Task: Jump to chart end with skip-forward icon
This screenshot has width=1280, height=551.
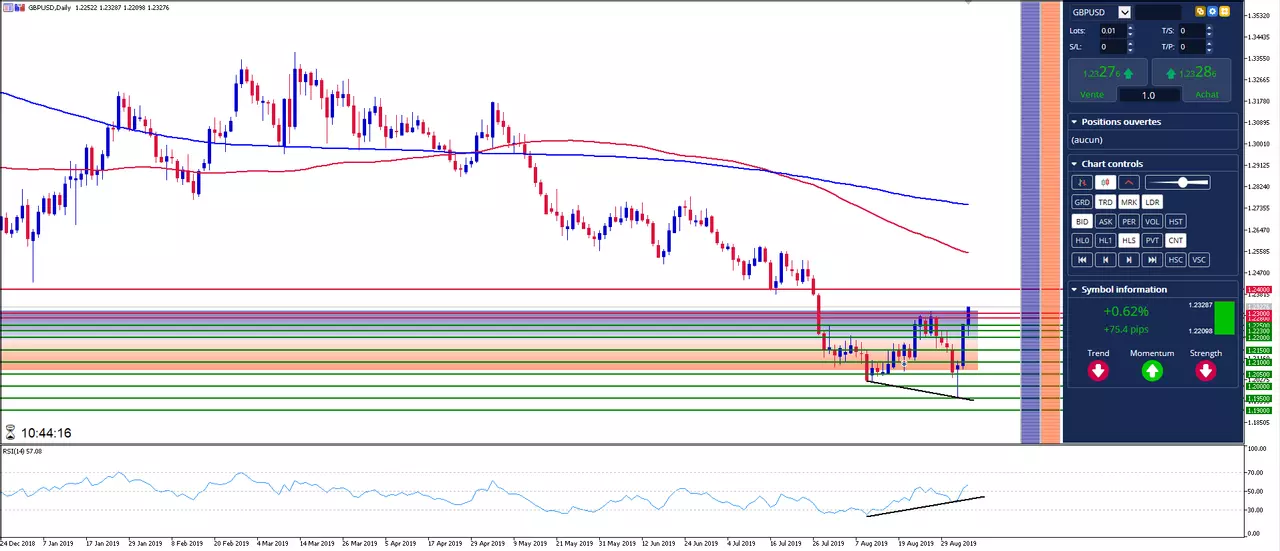Action: [1152, 260]
